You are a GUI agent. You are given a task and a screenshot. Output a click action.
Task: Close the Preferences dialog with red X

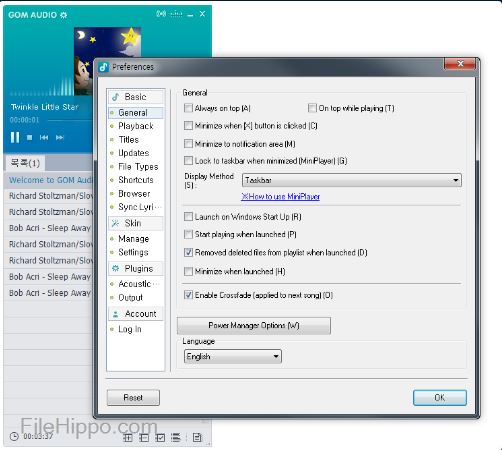coord(460,63)
